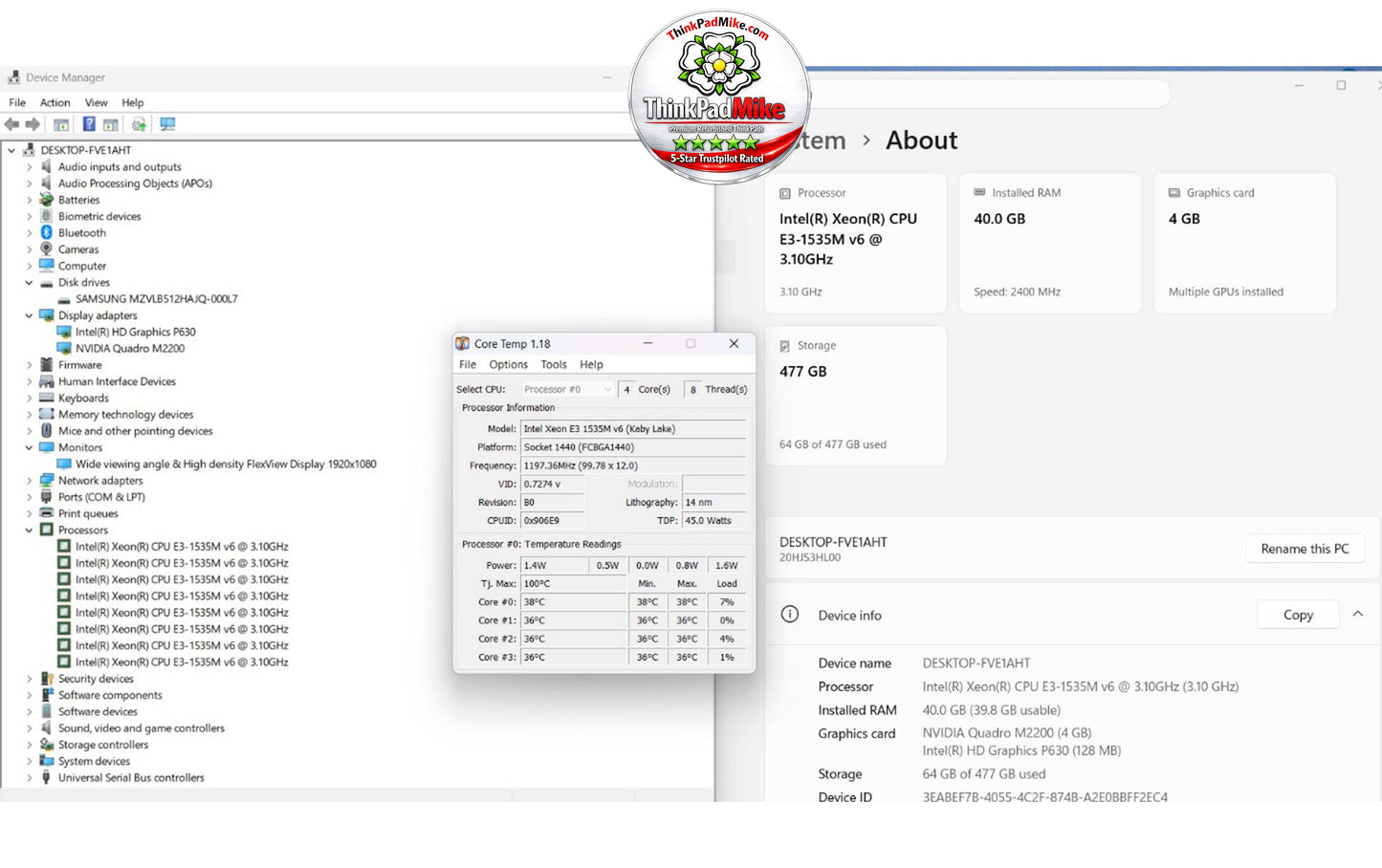Viewport: 1382px width, 868px height.
Task: Click the Universal Serial Bus controllers icon
Action: pos(46,778)
